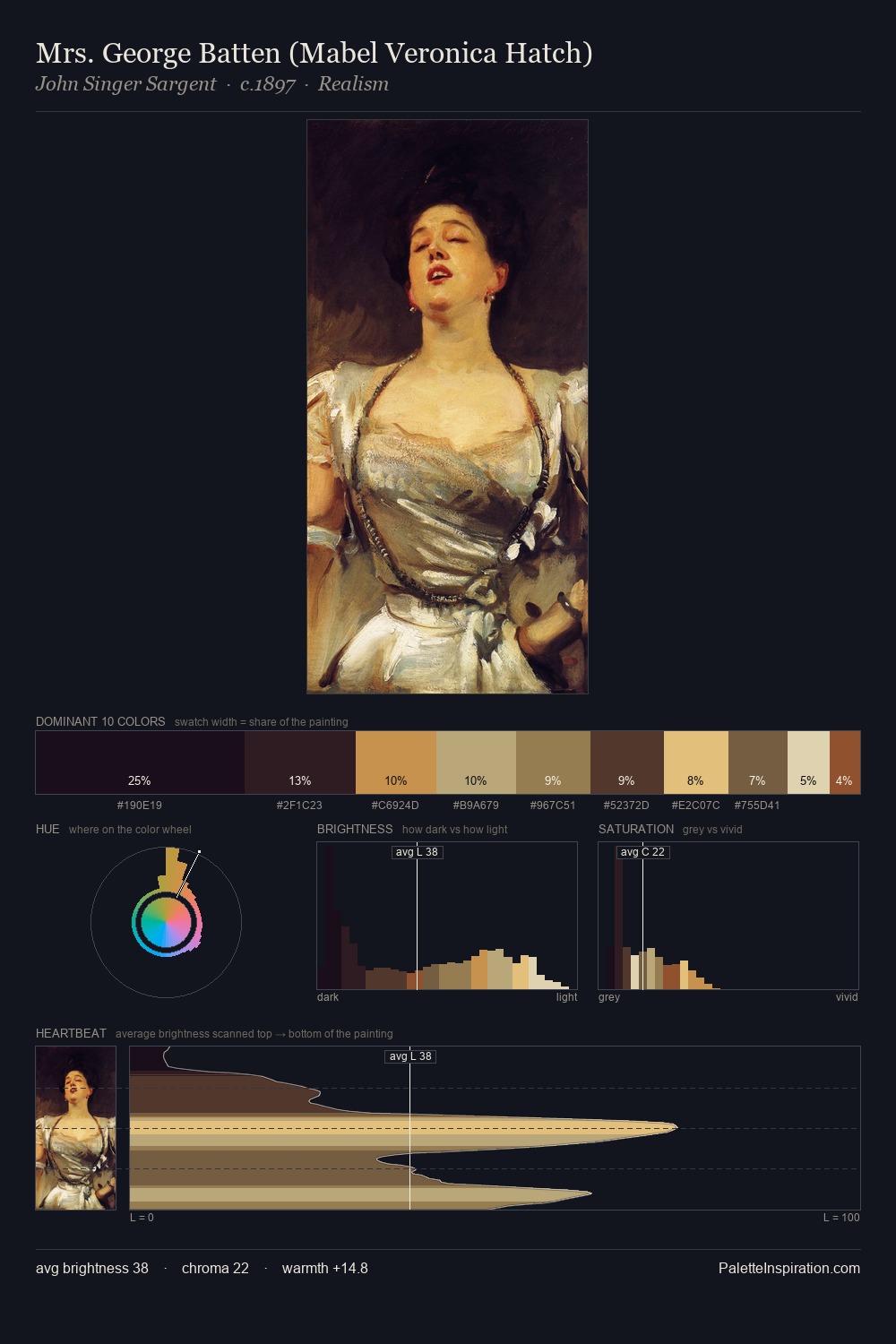
Task: Choose the 9% dark brown swatch #52372D
Action: (x=627, y=762)
